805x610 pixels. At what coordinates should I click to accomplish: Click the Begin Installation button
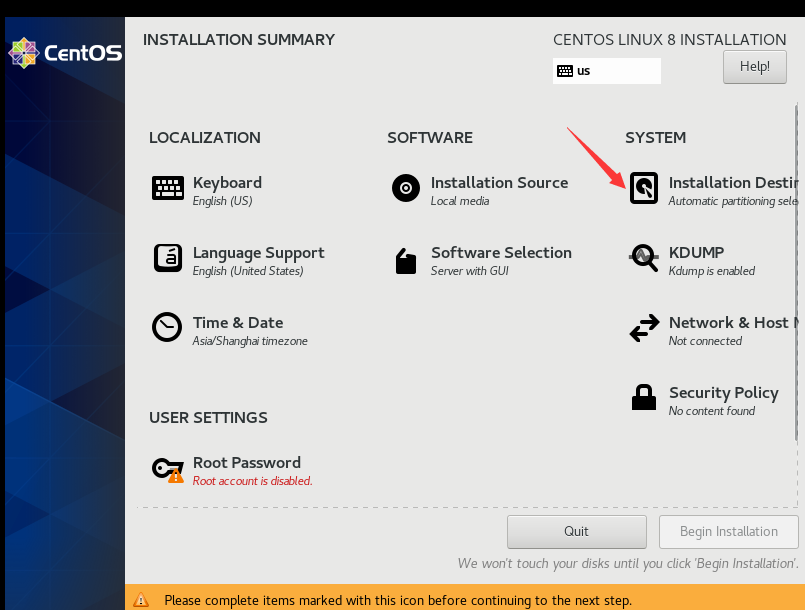coord(729,531)
